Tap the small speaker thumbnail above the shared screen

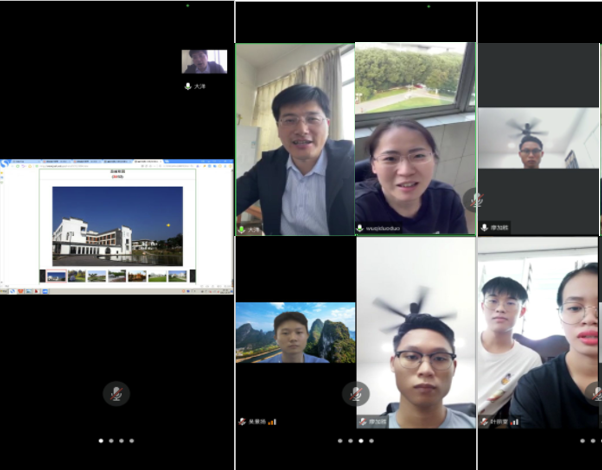[204, 62]
